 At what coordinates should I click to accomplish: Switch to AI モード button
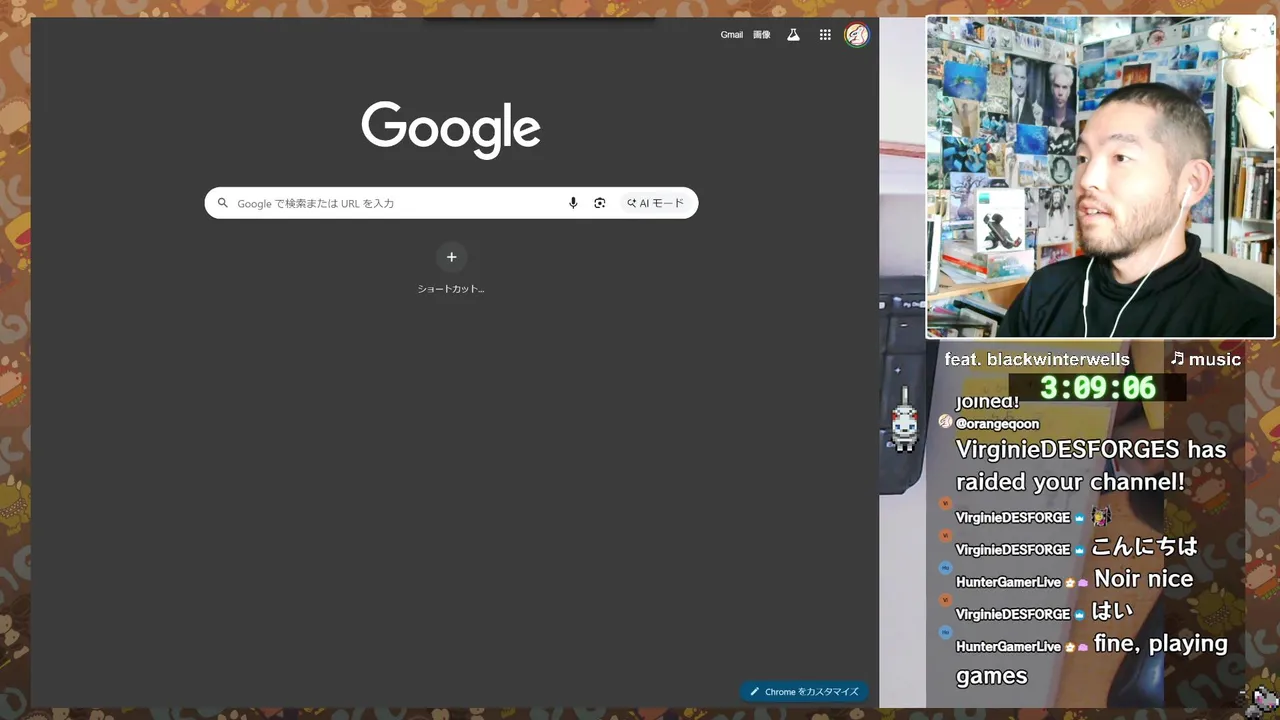coord(656,203)
